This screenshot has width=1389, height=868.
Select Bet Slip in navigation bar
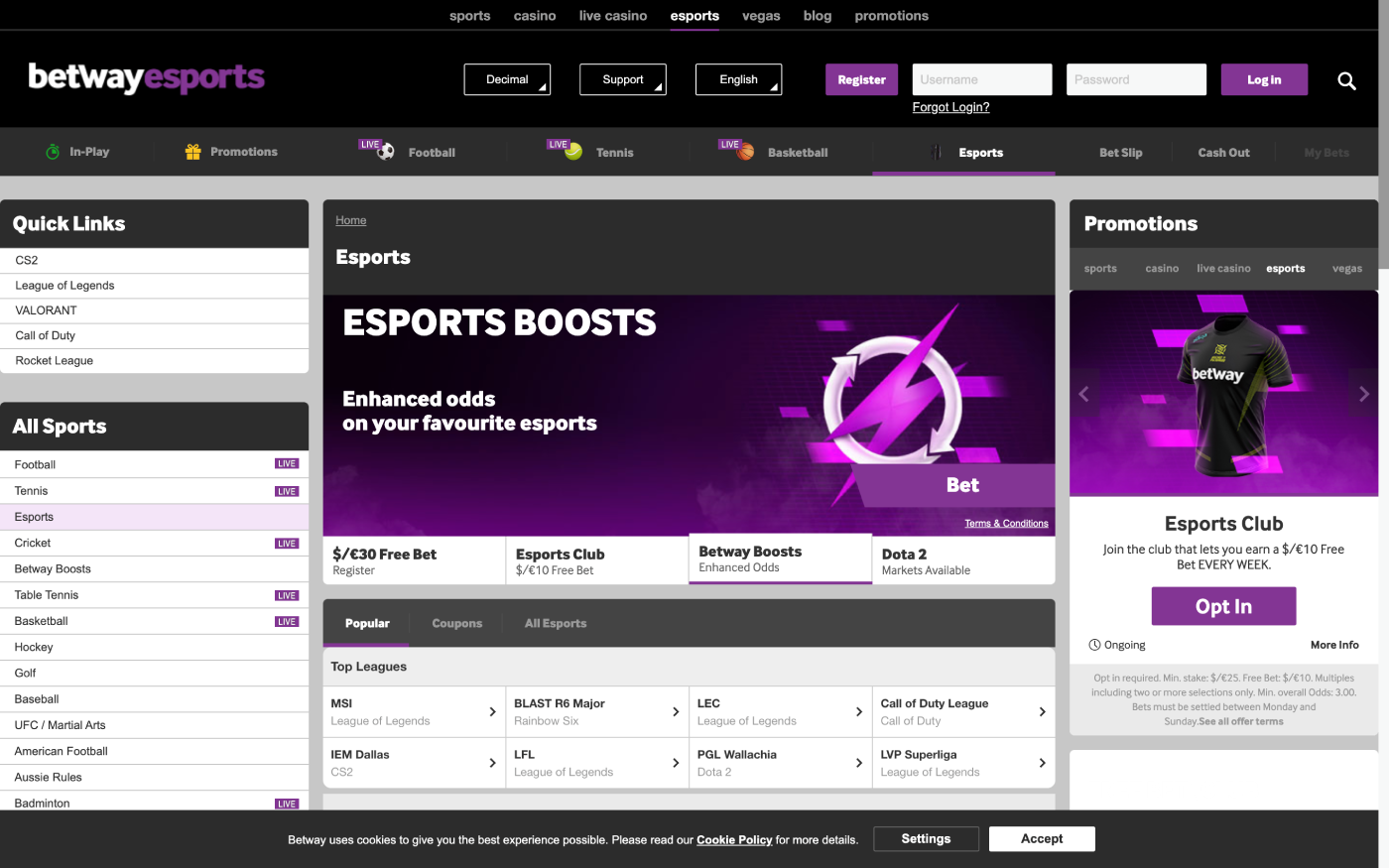[1121, 152]
